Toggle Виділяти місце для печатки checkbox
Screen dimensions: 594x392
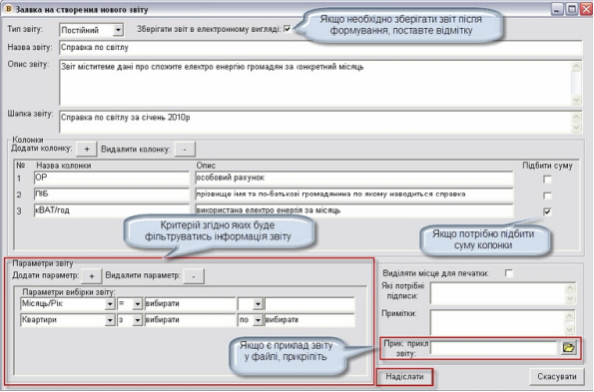tap(509, 273)
